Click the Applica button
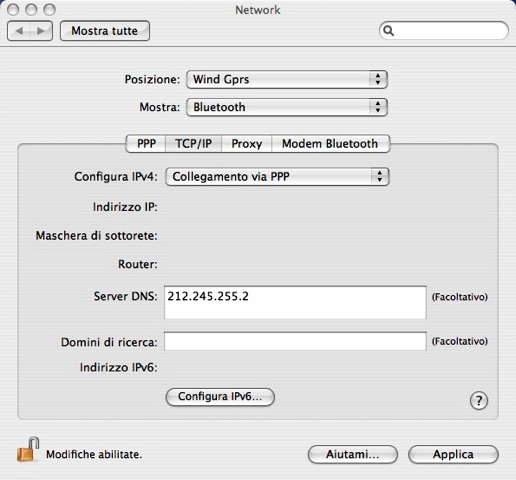The height and width of the screenshot is (480, 516). coord(453,454)
